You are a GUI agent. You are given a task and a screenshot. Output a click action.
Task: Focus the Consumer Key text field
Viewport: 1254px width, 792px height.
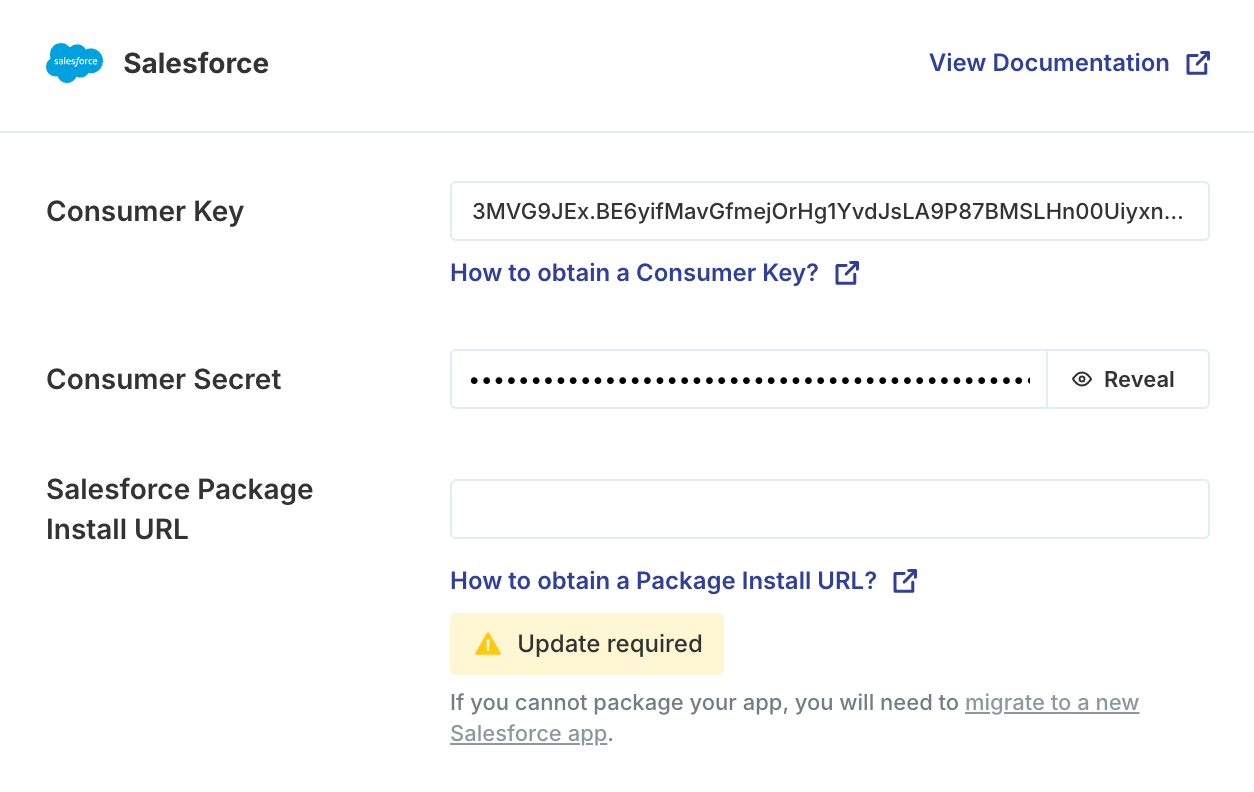click(829, 211)
